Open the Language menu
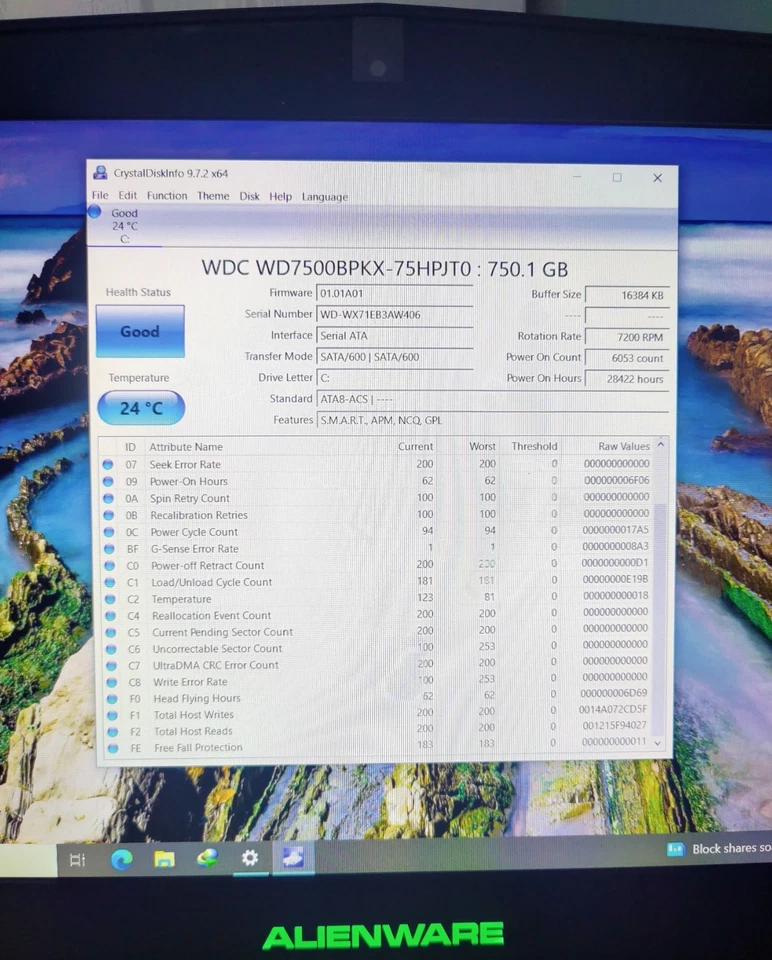Screen dimensions: 772x960 (x=324, y=197)
